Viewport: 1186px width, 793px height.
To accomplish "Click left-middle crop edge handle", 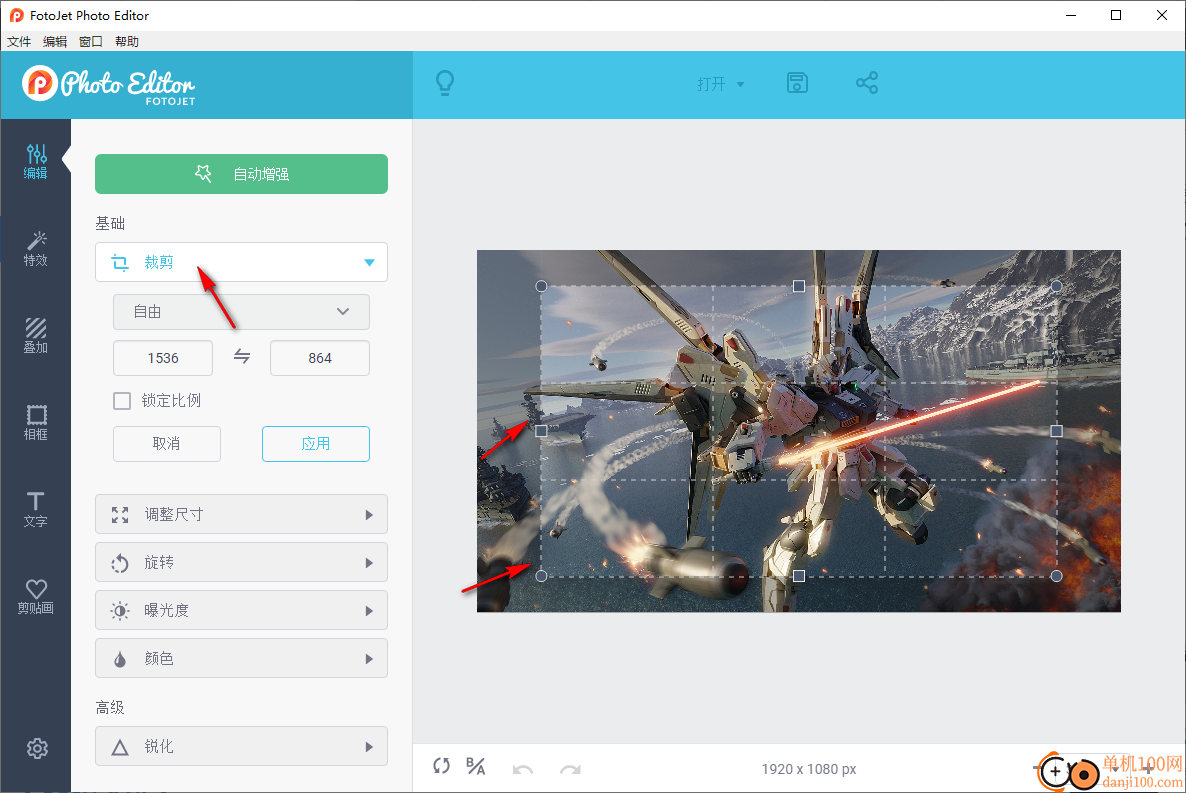I will click(541, 431).
